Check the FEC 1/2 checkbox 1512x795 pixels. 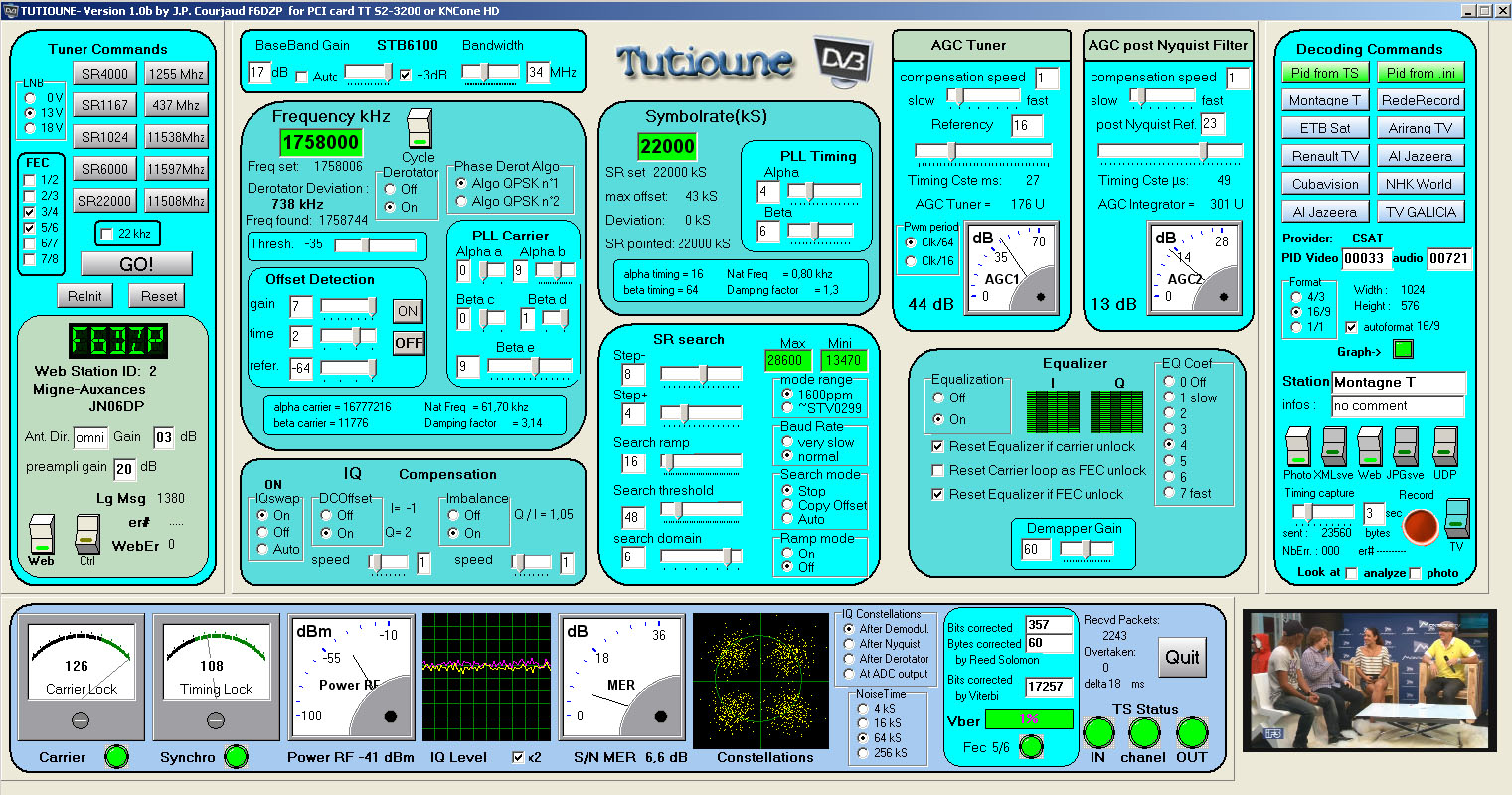click(x=30, y=180)
